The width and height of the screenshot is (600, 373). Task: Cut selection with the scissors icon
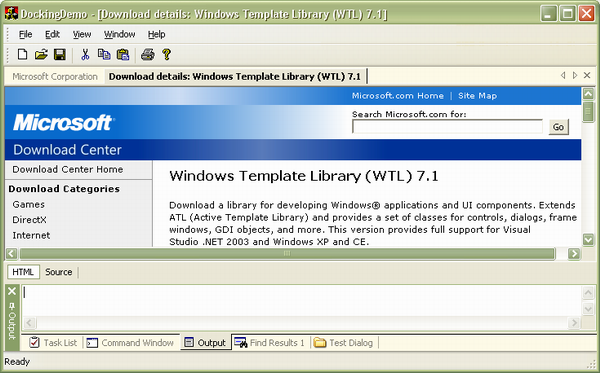85,54
